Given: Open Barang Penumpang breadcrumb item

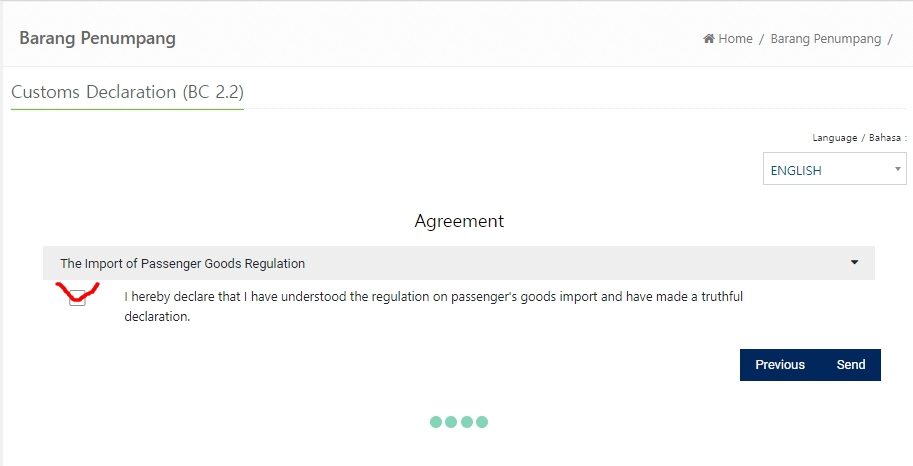Looking at the screenshot, I should 826,38.
